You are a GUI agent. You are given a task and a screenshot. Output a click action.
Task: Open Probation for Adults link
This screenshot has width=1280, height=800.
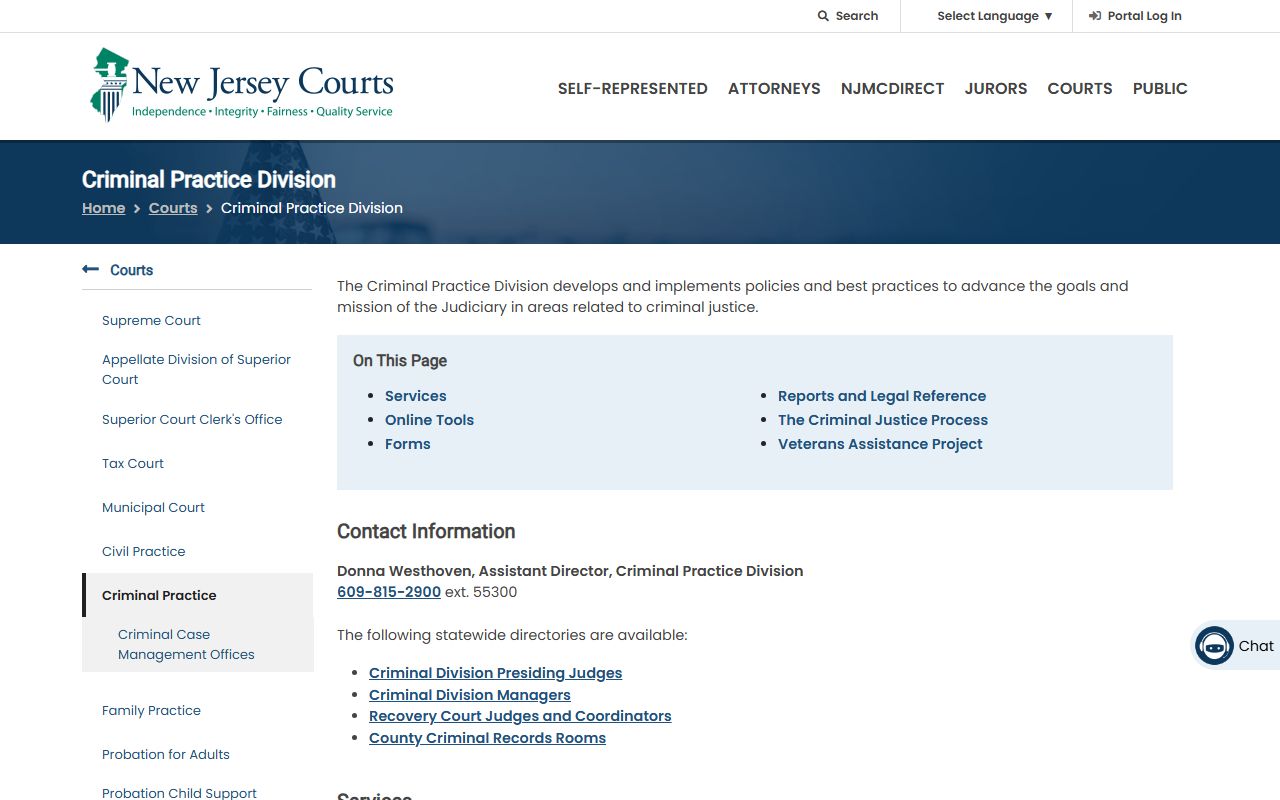(x=166, y=754)
